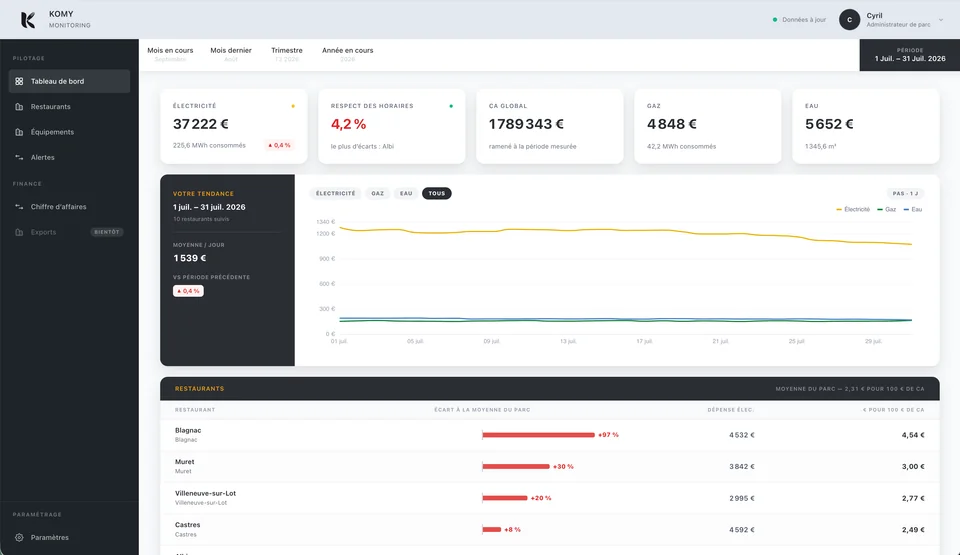Click the 0,4 % badge under Vs période précédente
This screenshot has width=960, height=555.
[x=189, y=291]
